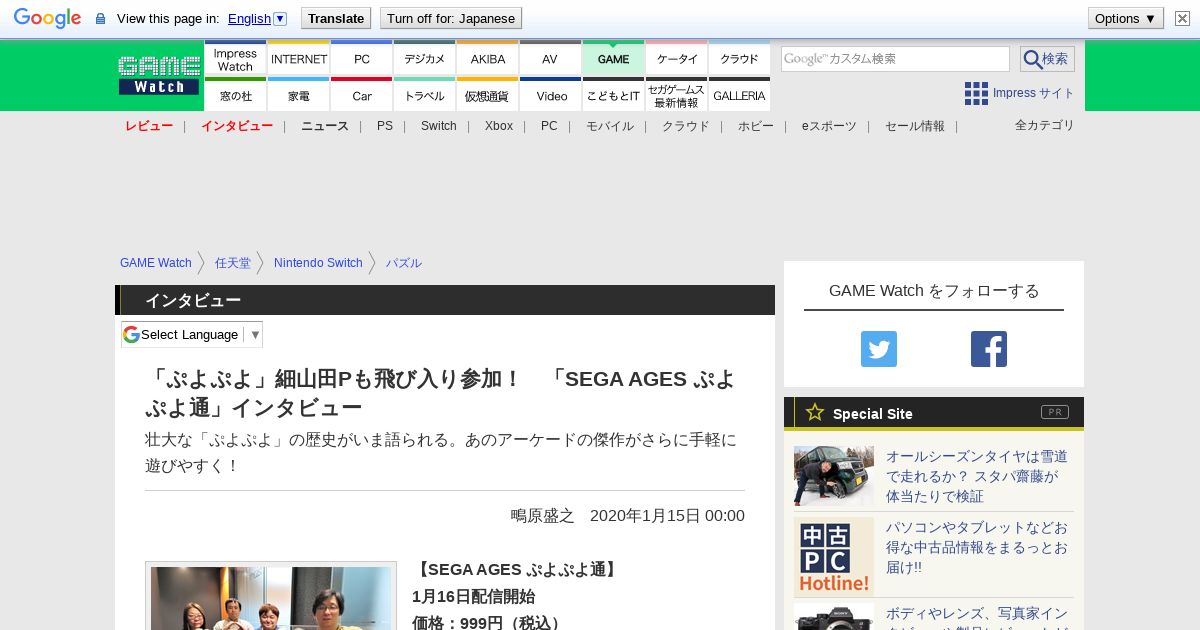Open the Car site tab
Screen dimensions: 1200x630
pyautogui.click(x=362, y=94)
